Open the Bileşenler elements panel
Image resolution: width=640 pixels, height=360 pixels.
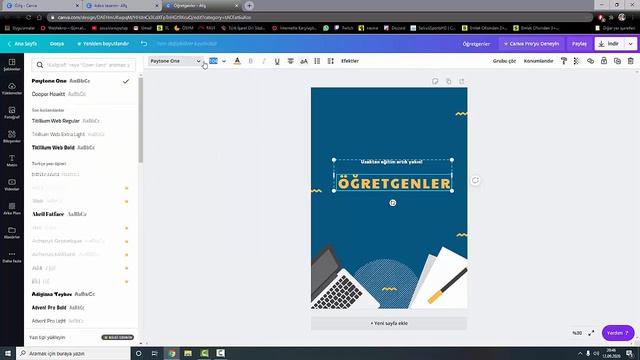coord(12,137)
